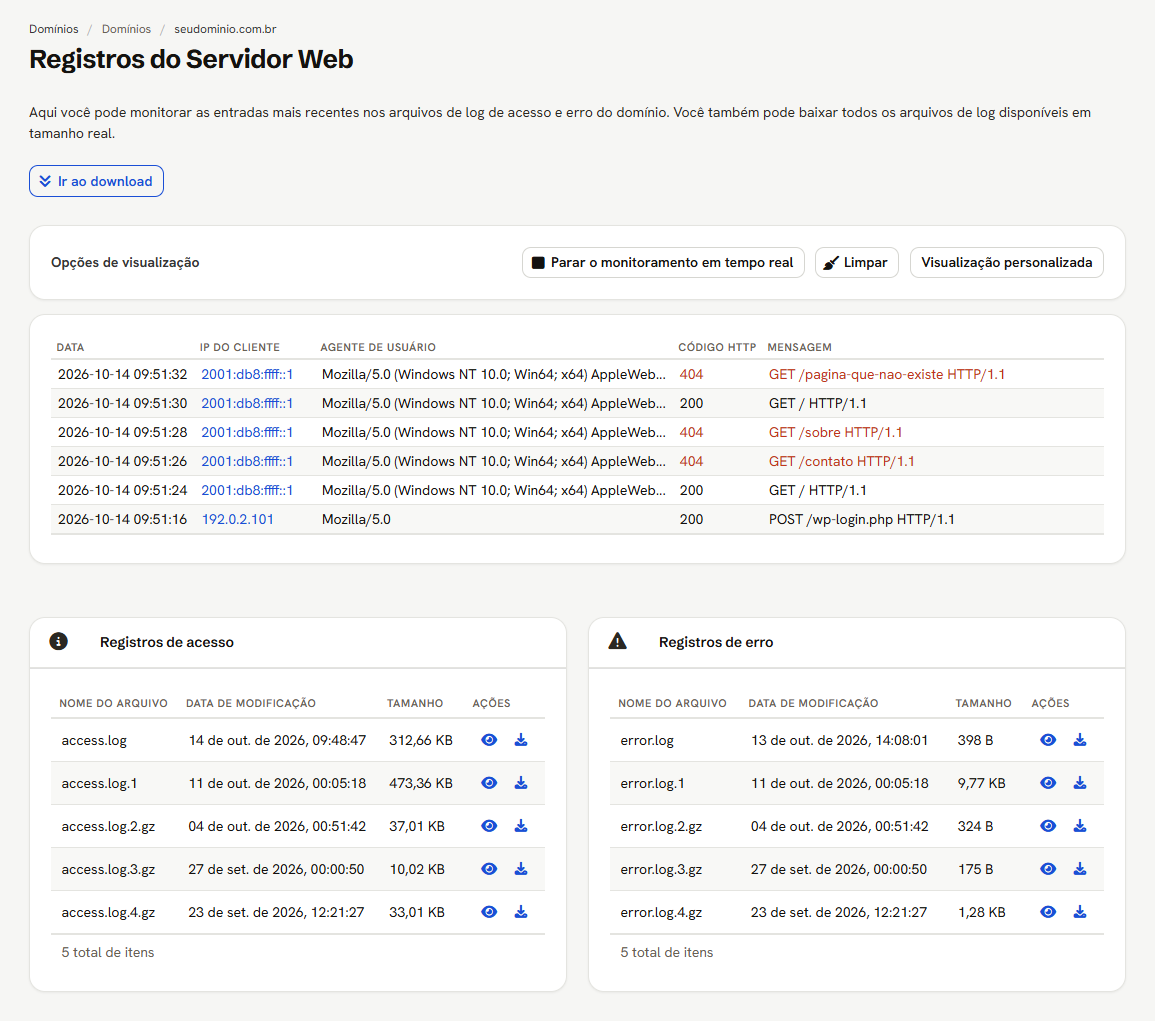Select the error.log.4.gz file name
Image resolution: width=1155 pixels, height=1021 pixels.
tap(661, 913)
